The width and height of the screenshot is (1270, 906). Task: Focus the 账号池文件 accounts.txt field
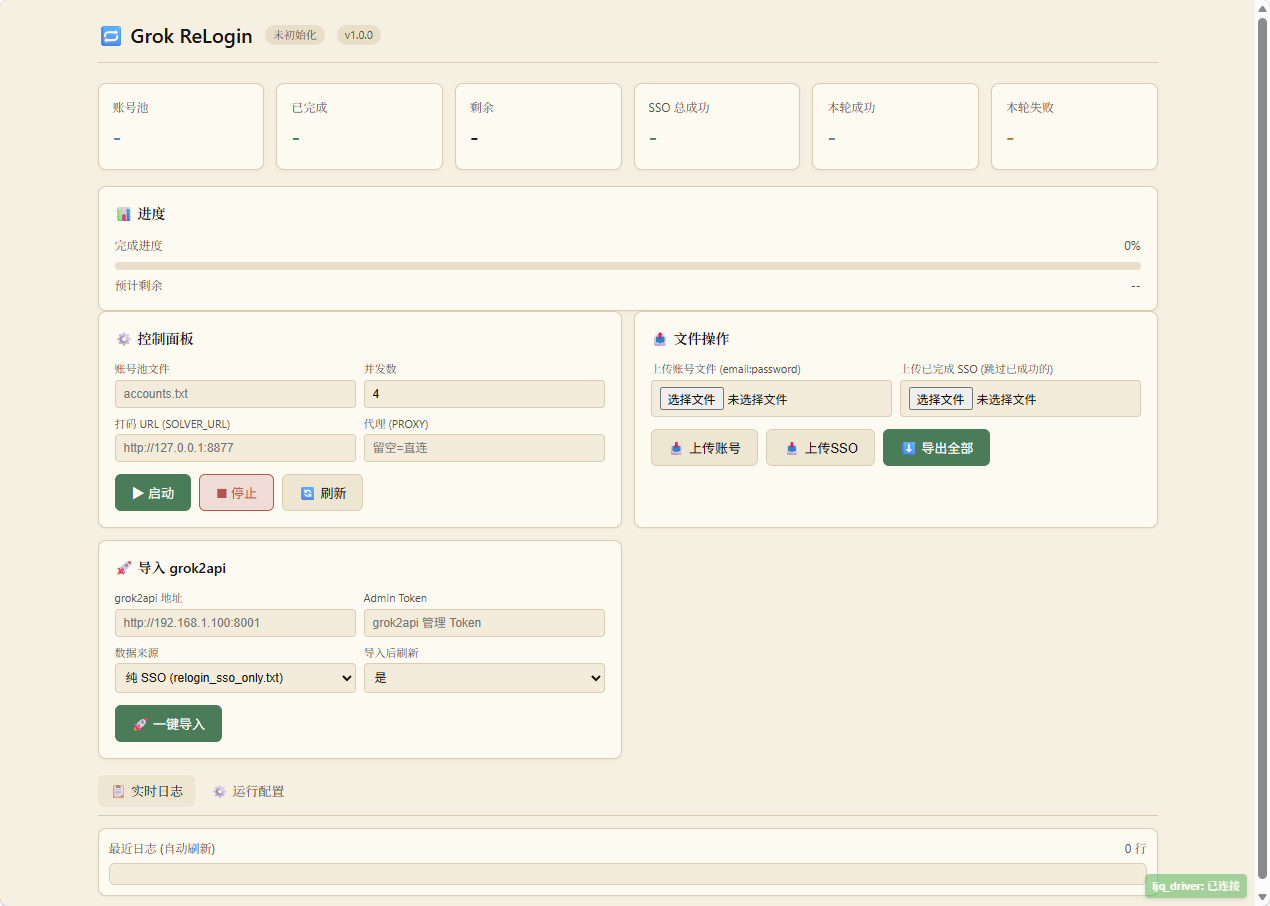(235, 394)
